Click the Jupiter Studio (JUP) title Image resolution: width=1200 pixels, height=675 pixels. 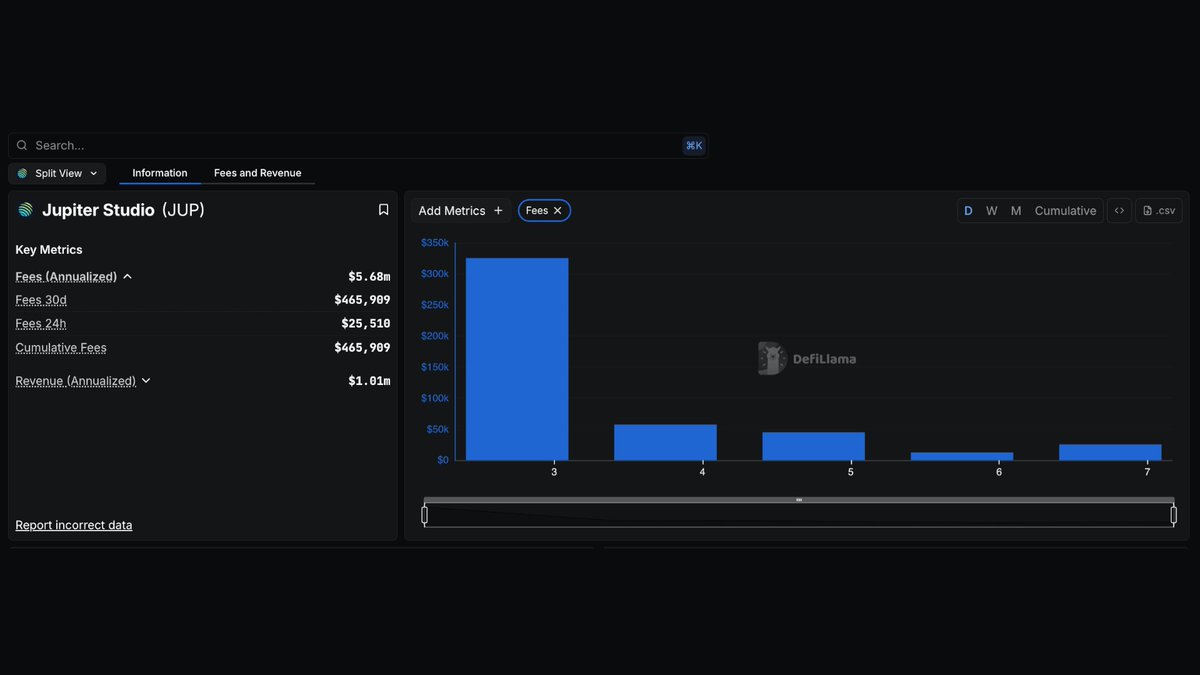tap(123, 210)
